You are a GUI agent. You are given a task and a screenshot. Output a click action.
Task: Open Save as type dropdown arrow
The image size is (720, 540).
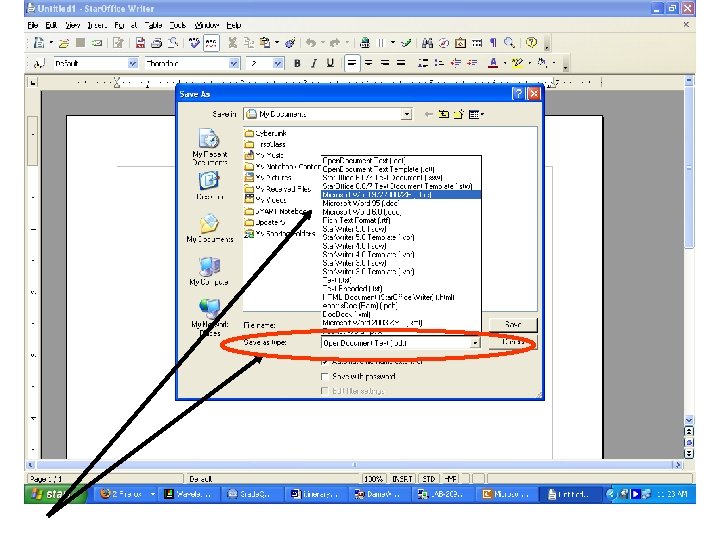(x=475, y=343)
